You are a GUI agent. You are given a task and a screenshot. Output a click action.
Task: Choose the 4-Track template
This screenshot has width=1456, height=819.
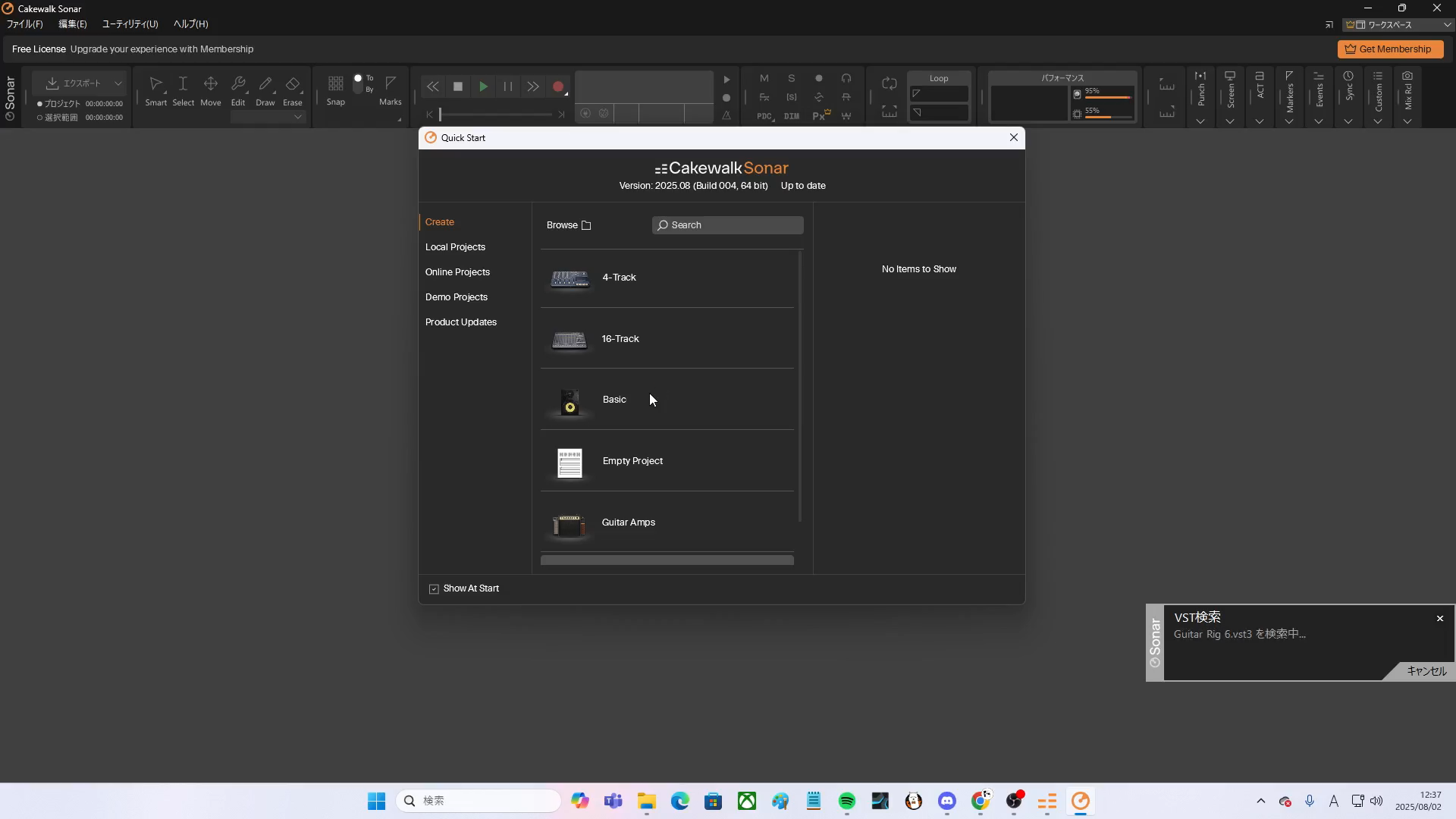click(x=667, y=278)
